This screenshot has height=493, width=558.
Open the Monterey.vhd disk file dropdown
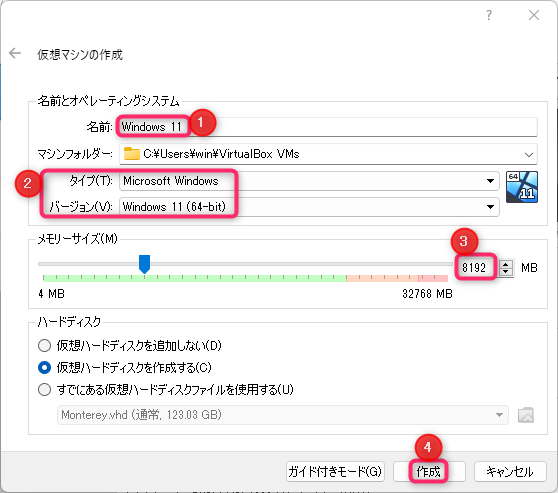(283, 415)
